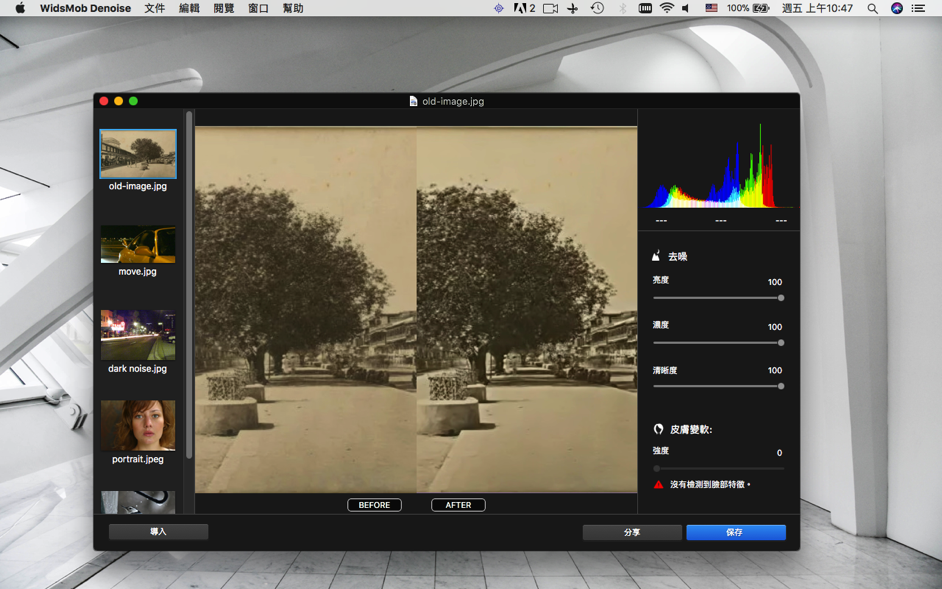This screenshot has height=589, width=942.
Task: Click the 導入 import button
Action: pyautogui.click(x=159, y=532)
